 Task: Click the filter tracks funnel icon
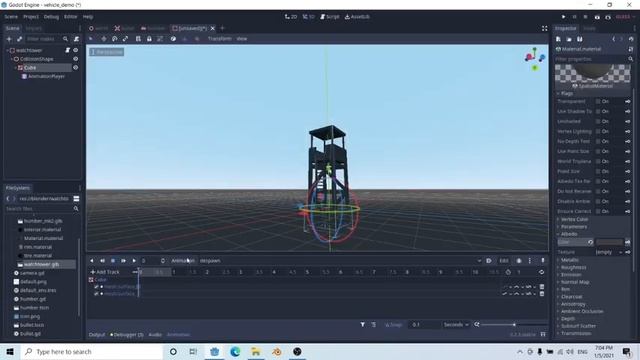362,325
